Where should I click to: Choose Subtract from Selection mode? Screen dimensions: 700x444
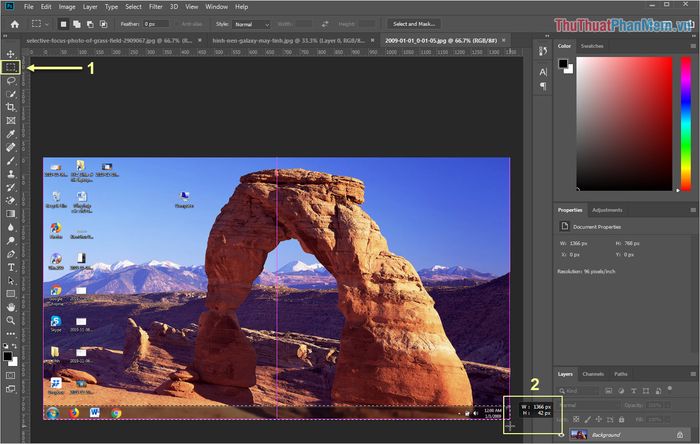pyautogui.click(x=90, y=24)
